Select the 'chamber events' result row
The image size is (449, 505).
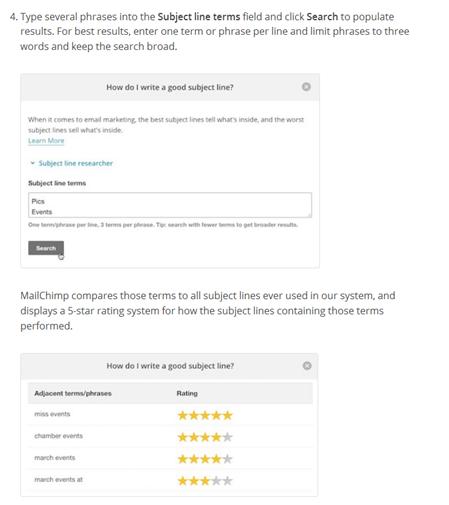tap(170, 436)
